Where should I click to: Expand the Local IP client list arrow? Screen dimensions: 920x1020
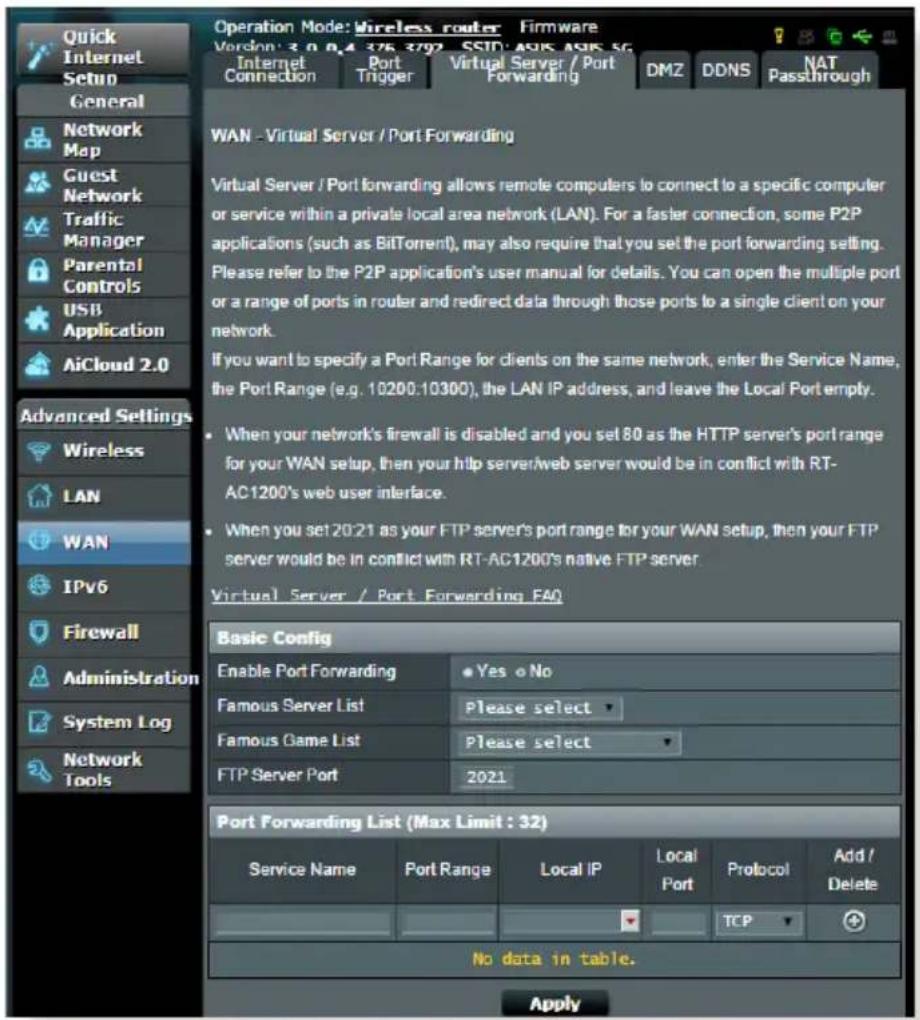(x=630, y=921)
